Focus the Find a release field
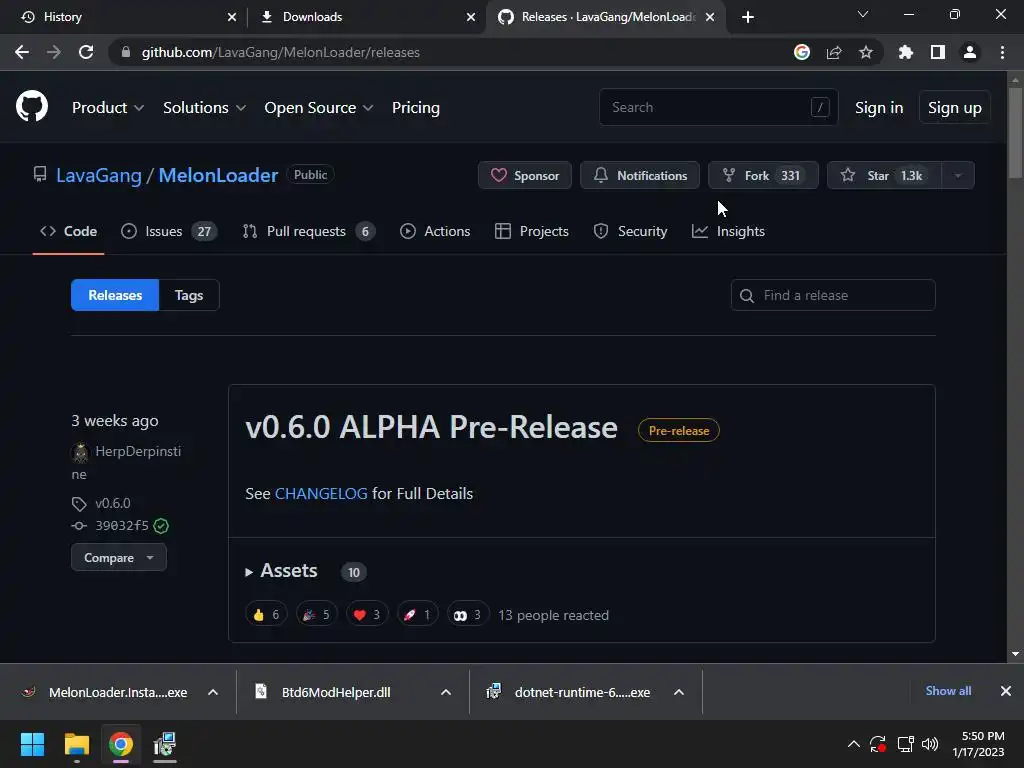The height and width of the screenshot is (768, 1024). click(x=833, y=295)
